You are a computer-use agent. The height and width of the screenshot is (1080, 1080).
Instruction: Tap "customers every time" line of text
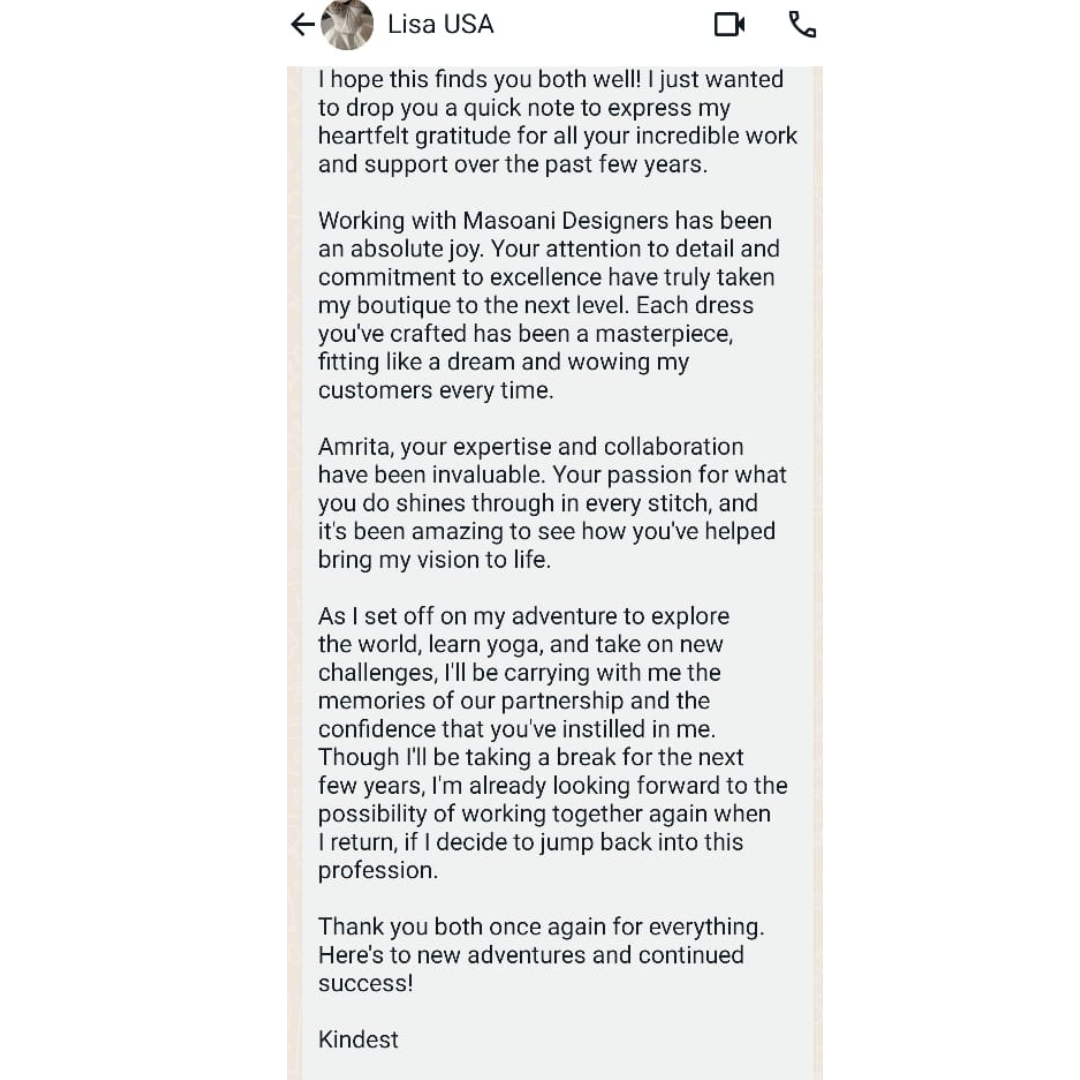pyautogui.click(x=435, y=391)
